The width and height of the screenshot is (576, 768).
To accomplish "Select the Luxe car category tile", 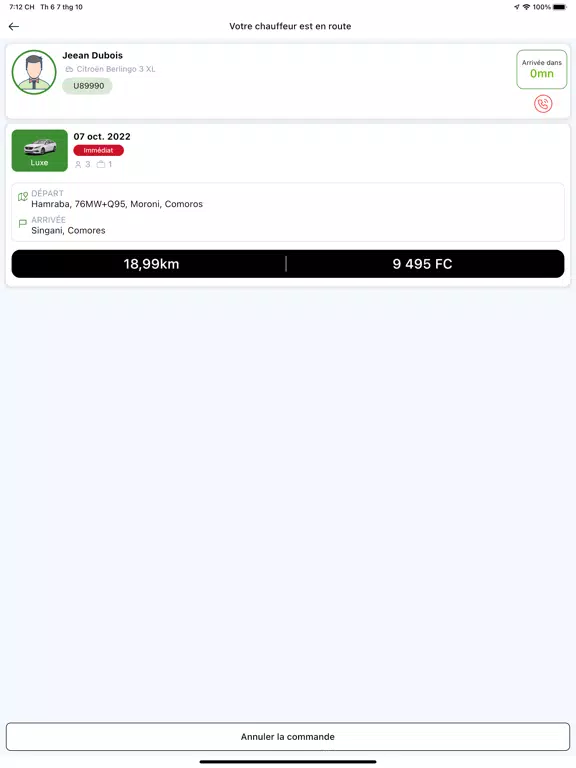I will pos(40,150).
